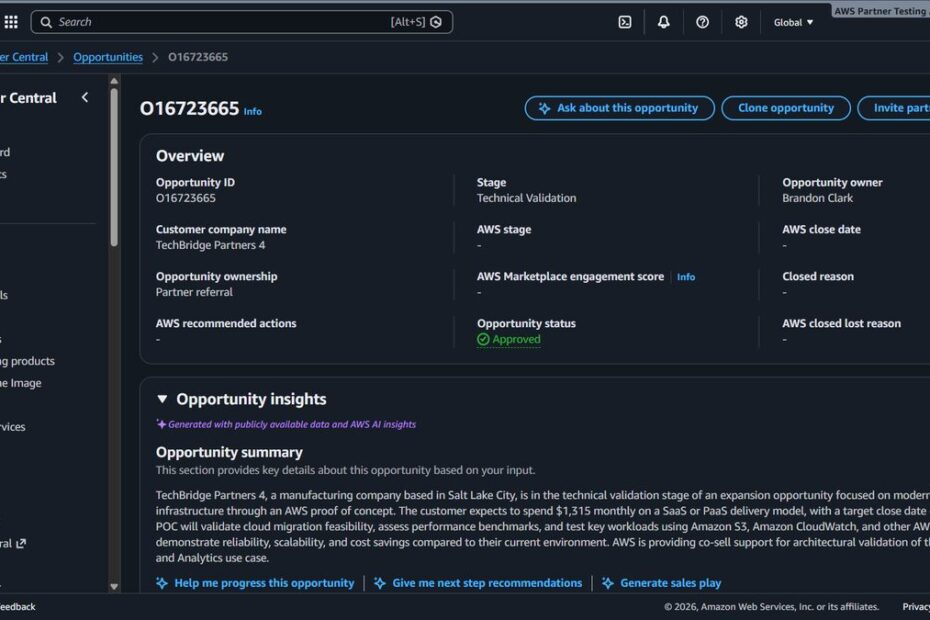Click the Clone opportunity button

pos(785,108)
